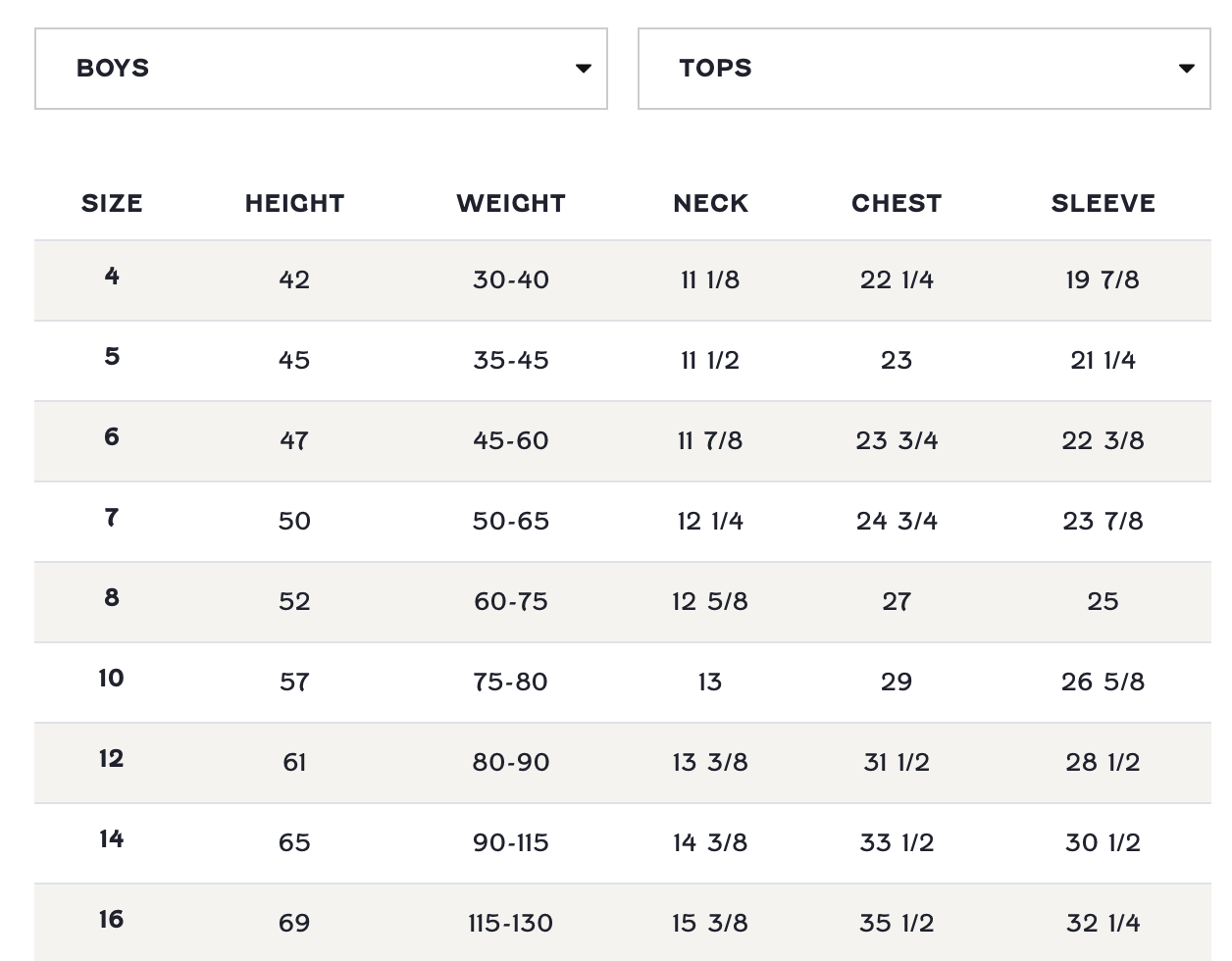
Task: Select the size 16 row label
Action: click(112, 919)
